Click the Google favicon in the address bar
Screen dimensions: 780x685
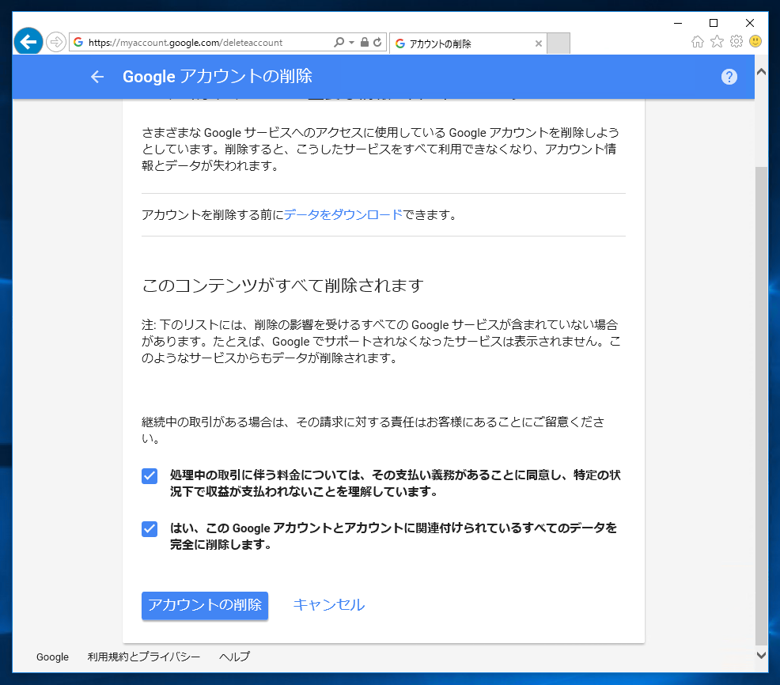tap(78, 42)
